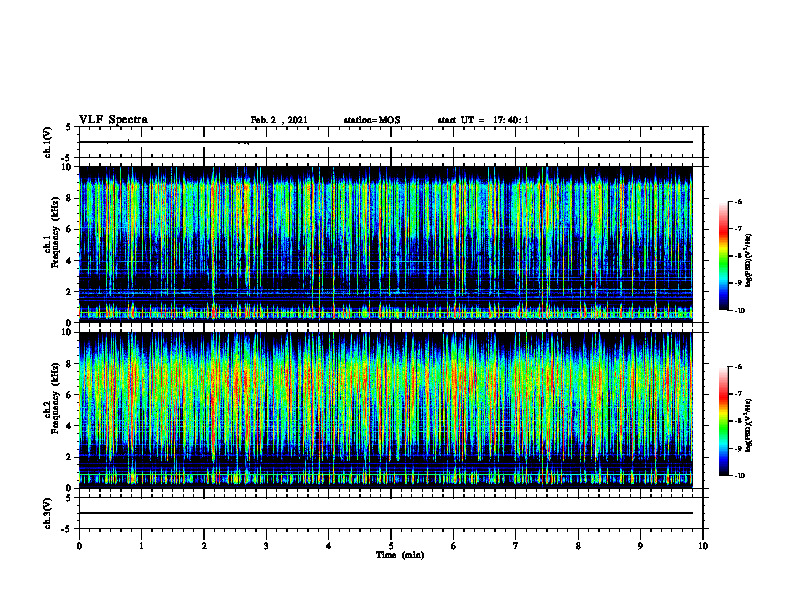
Task: Click the '4' kHz tick on ch.1 frequency axis
Action: [x=70, y=261]
